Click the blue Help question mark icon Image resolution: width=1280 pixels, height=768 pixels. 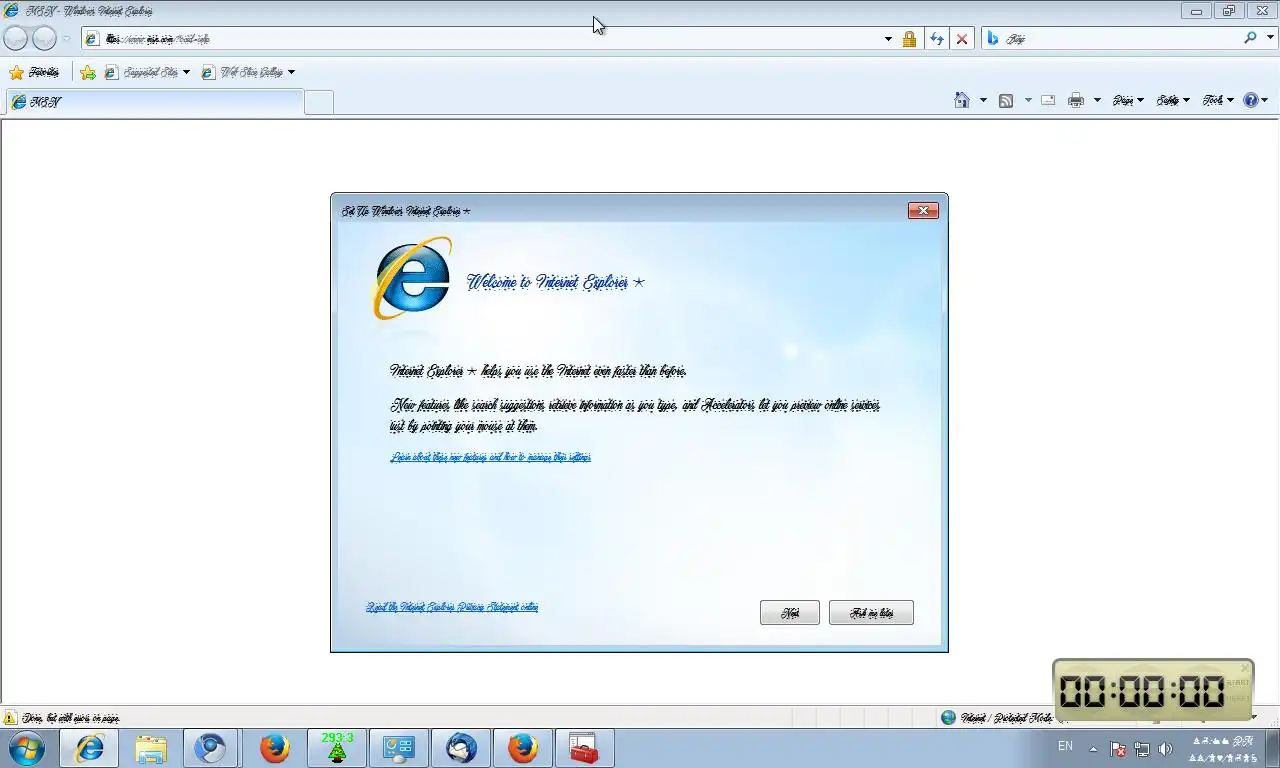pyautogui.click(x=1251, y=100)
